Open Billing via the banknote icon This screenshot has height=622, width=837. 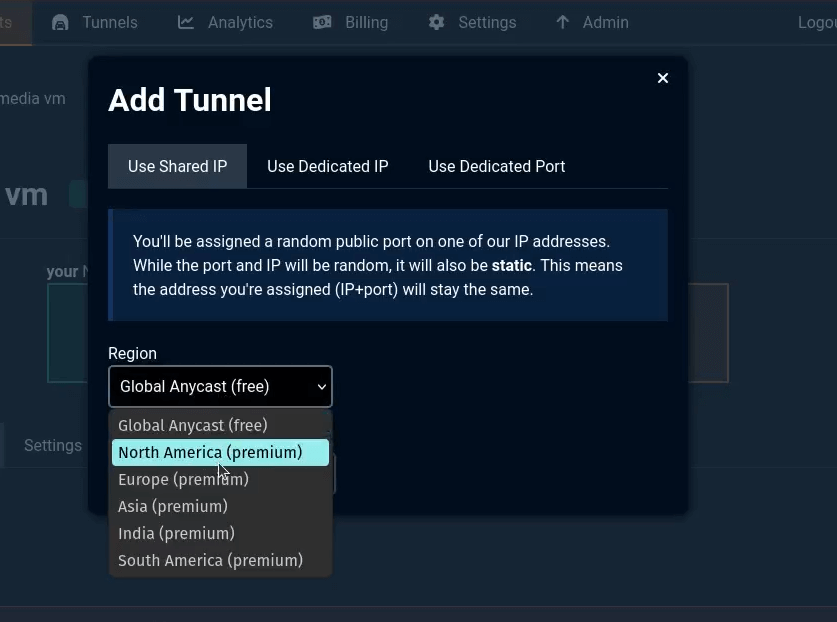322,21
